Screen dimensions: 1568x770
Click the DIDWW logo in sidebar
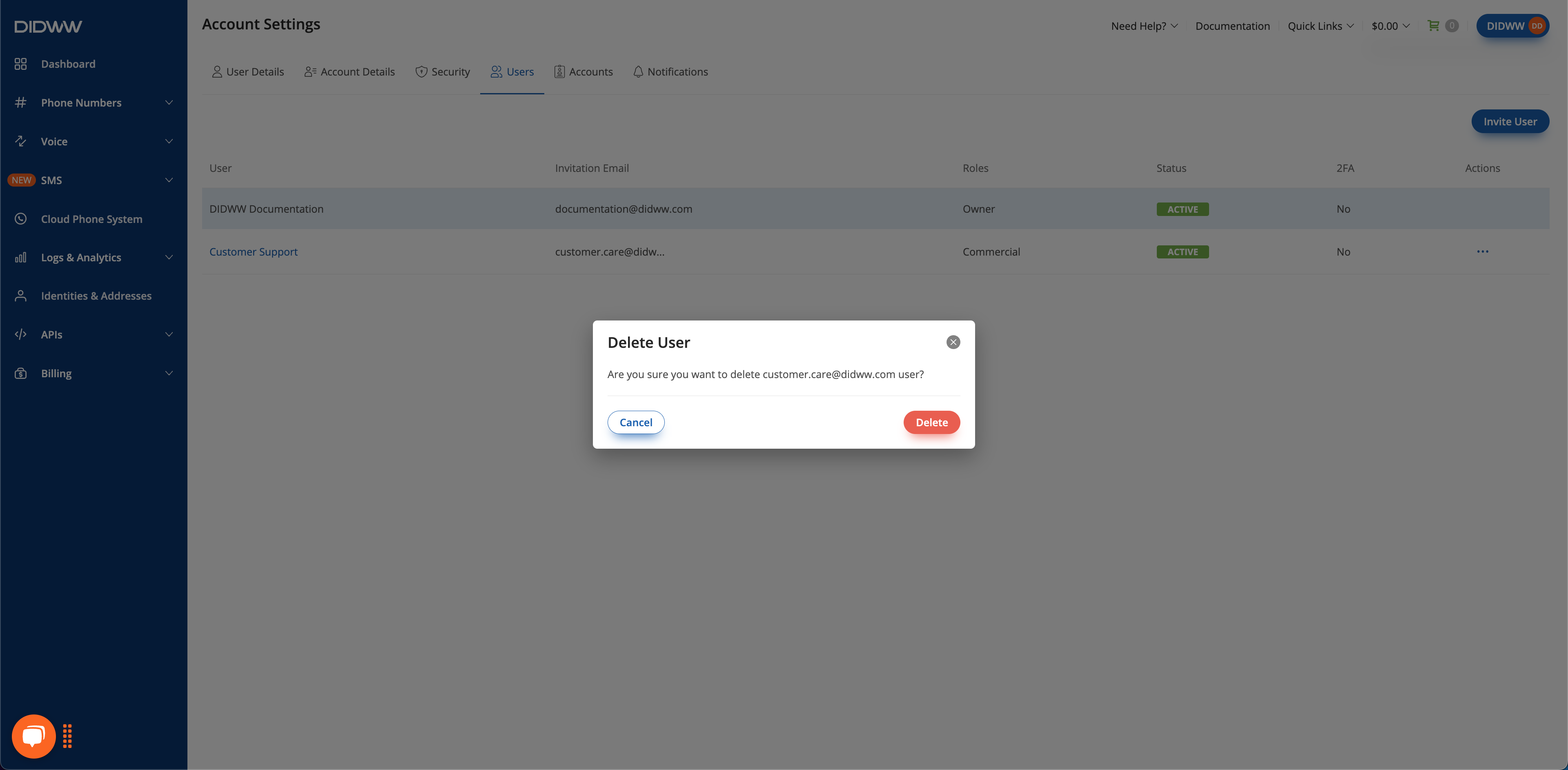pyautogui.click(x=48, y=26)
